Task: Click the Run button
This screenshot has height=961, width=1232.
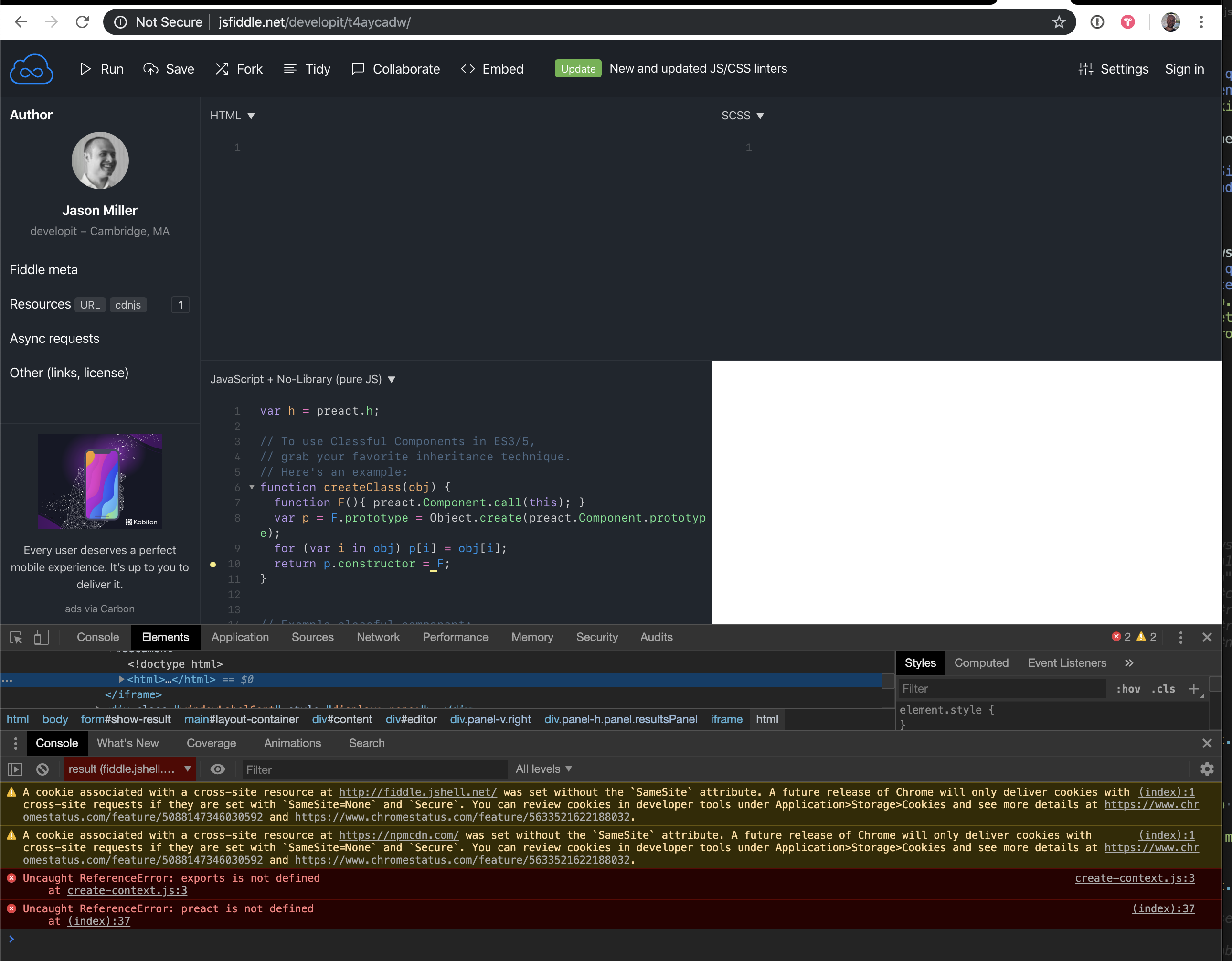Action: pos(102,69)
